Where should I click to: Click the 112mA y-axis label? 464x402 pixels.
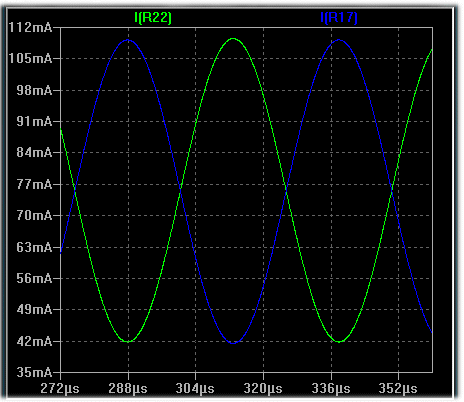point(30,27)
